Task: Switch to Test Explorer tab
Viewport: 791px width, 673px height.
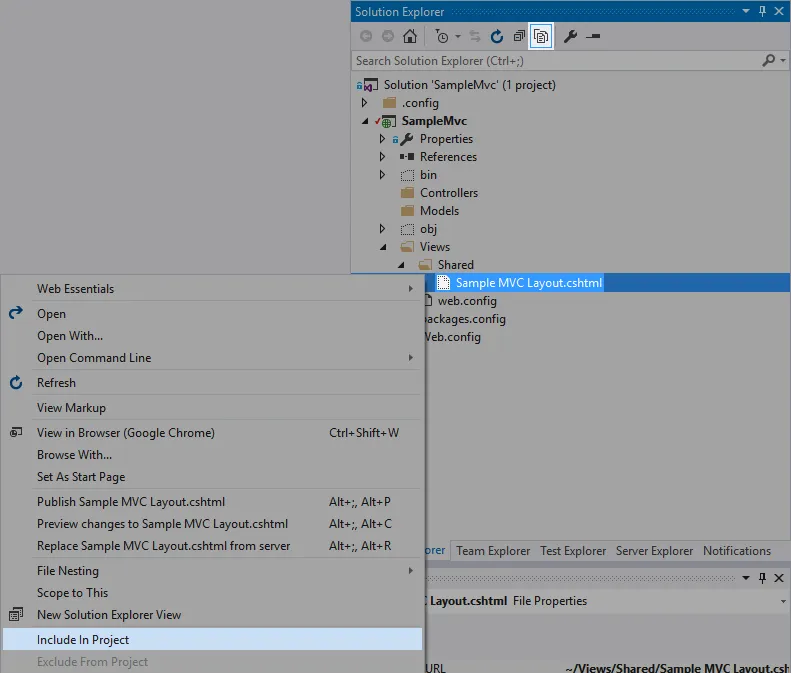Action: (573, 551)
